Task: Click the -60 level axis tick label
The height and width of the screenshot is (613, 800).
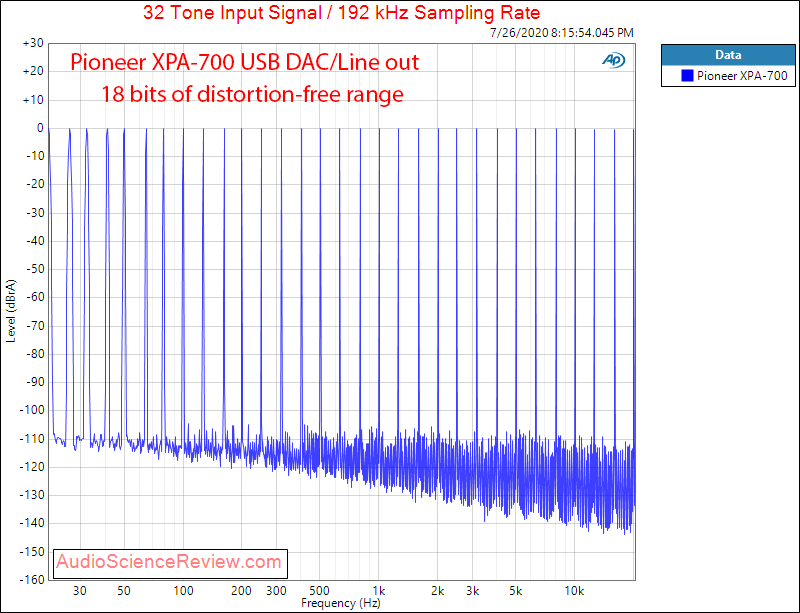Action: tap(35, 297)
